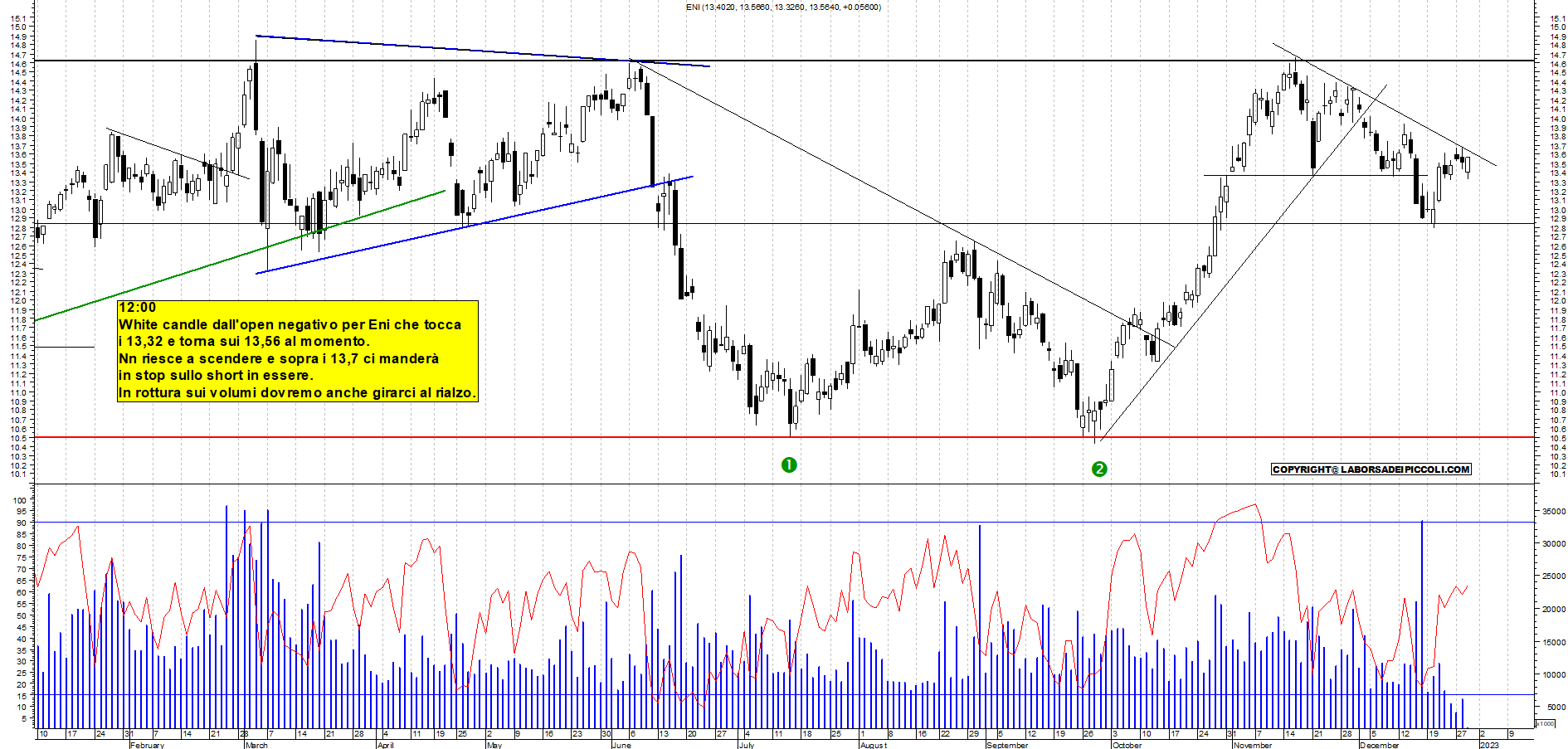Screen dimensions: 1568x749
Task: Click the 30000 volume axis label
Action: pos(1553,544)
